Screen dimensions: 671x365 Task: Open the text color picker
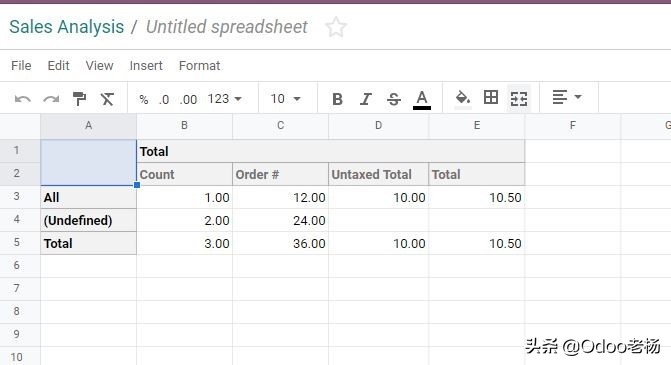pyautogui.click(x=422, y=100)
